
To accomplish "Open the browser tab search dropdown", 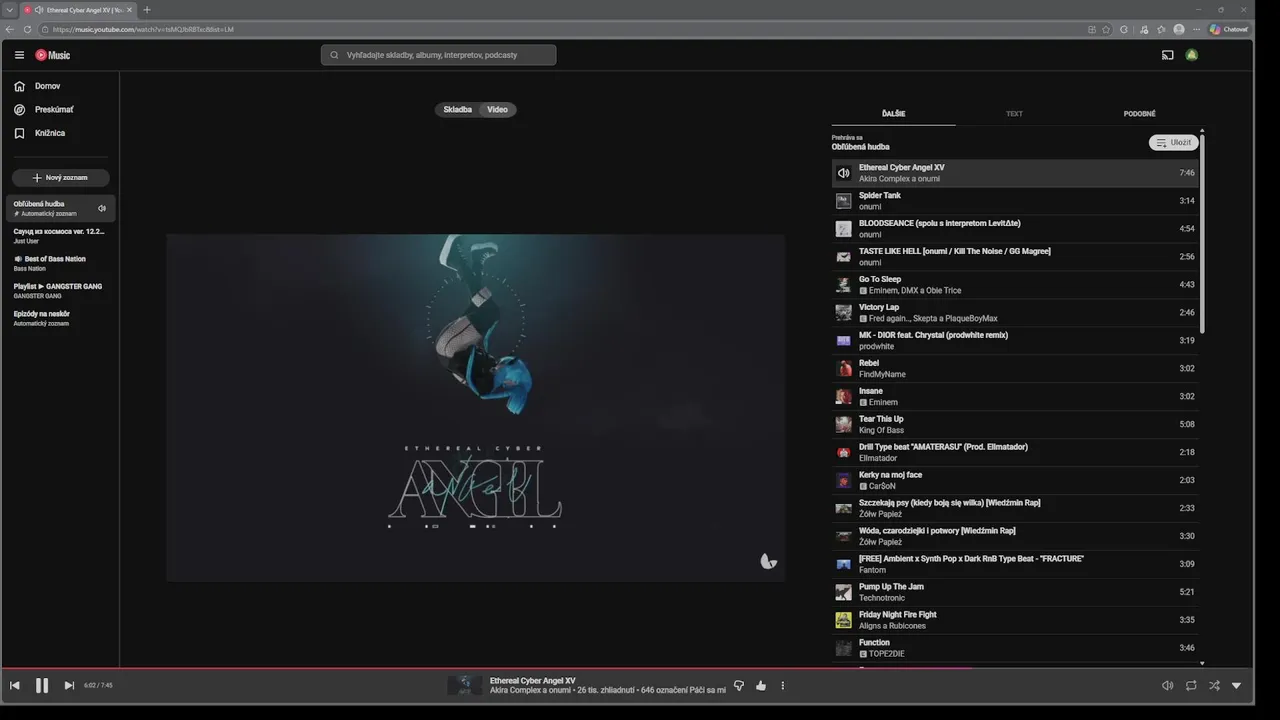I will point(9,10).
